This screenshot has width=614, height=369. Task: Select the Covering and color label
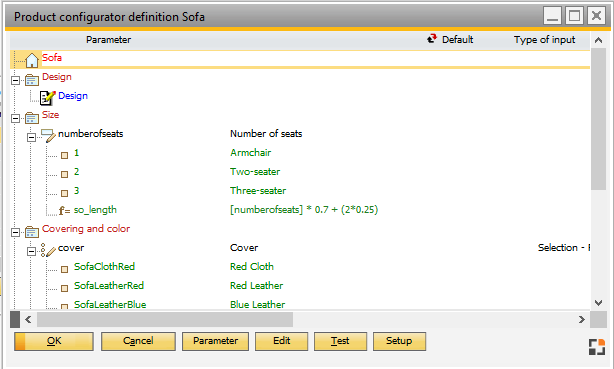point(86,229)
